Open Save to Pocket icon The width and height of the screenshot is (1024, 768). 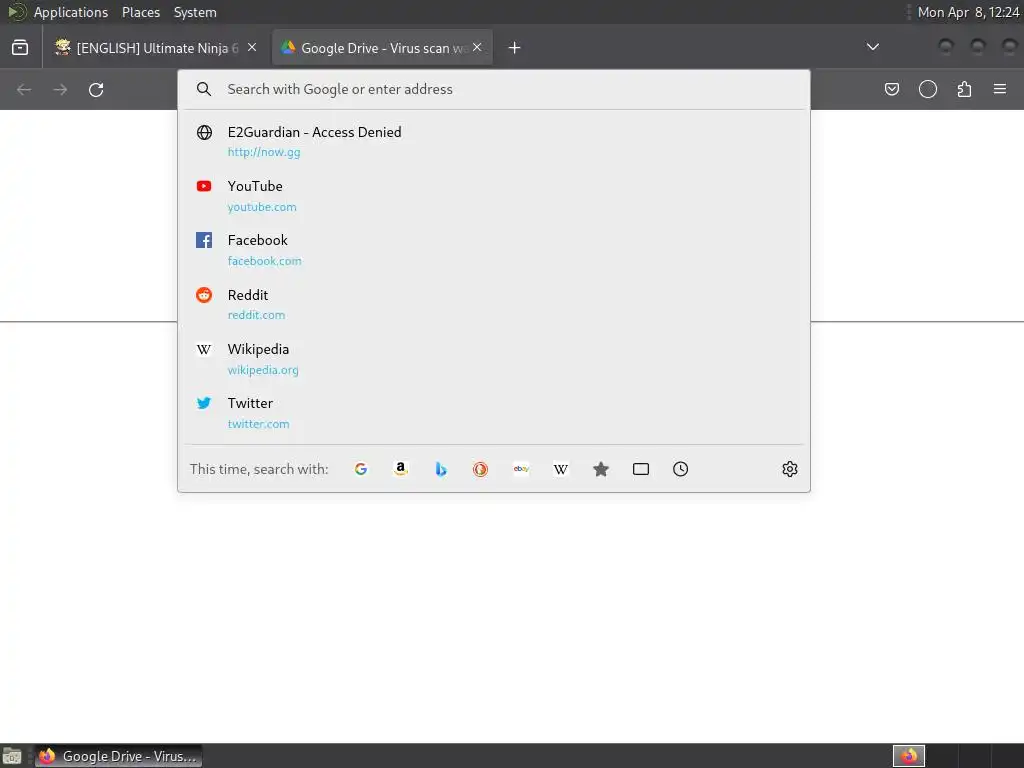(891, 89)
